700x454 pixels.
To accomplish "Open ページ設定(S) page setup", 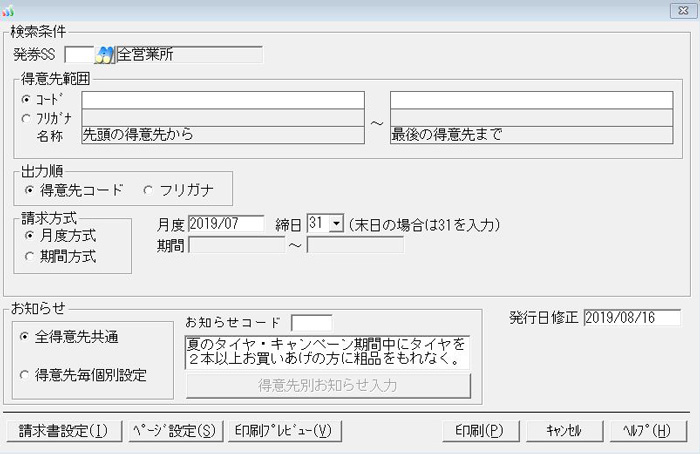I will (x=173, y=431).
